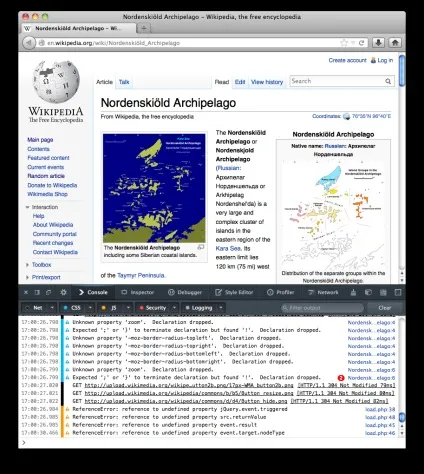Clear the console output
424x474 pixels.
pyautogui.click(x=385, y=308)
